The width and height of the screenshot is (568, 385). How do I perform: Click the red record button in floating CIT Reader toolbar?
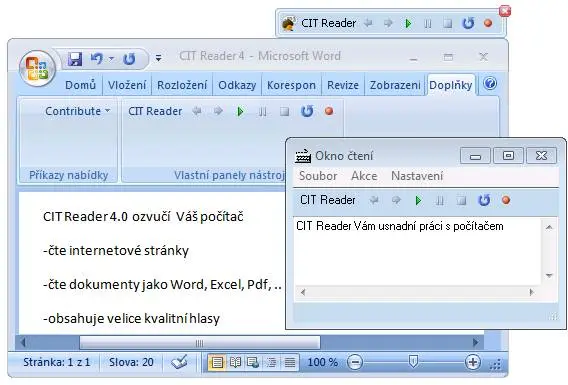click(x=488, y=23)
